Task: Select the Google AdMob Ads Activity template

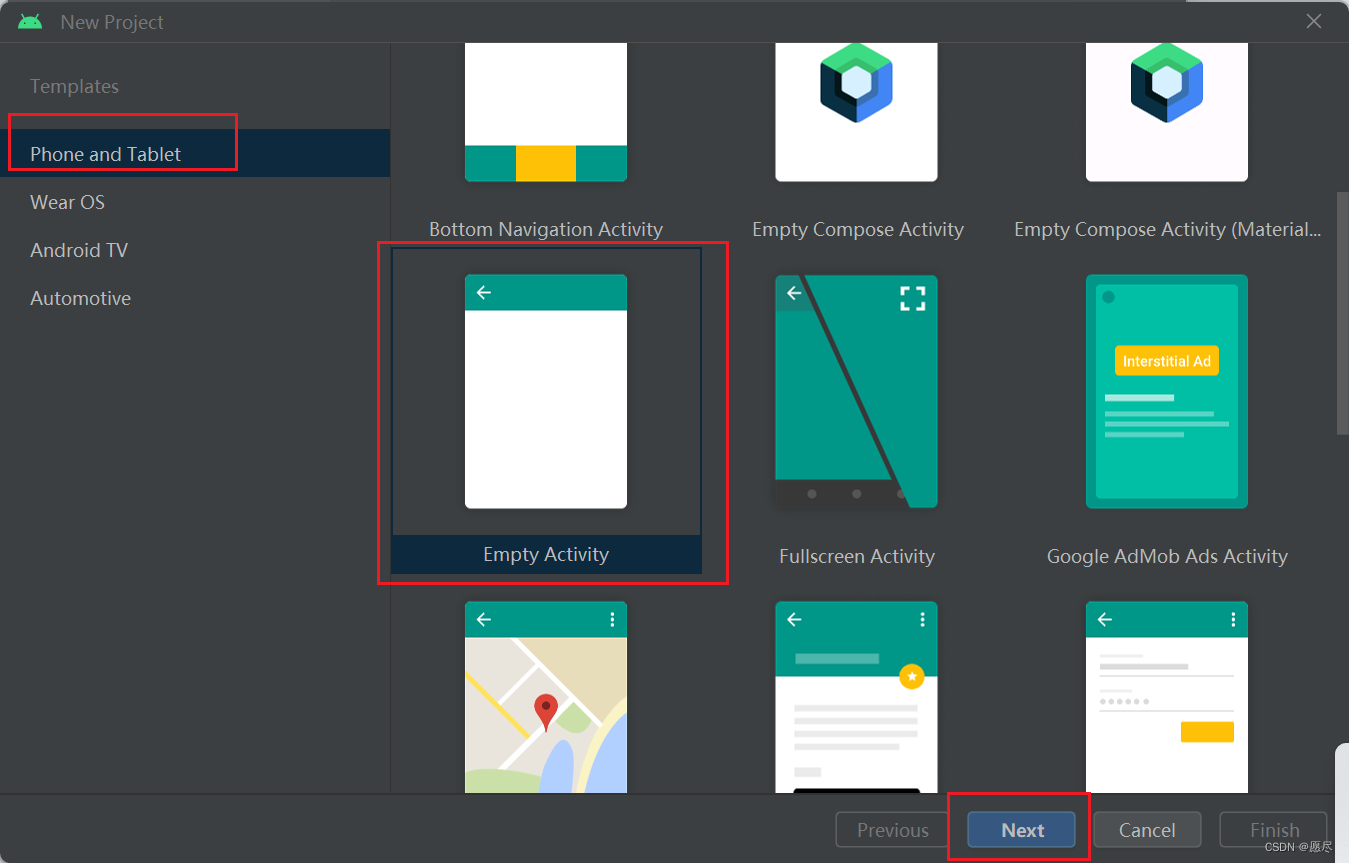Action: click(x=1166, y=392)
